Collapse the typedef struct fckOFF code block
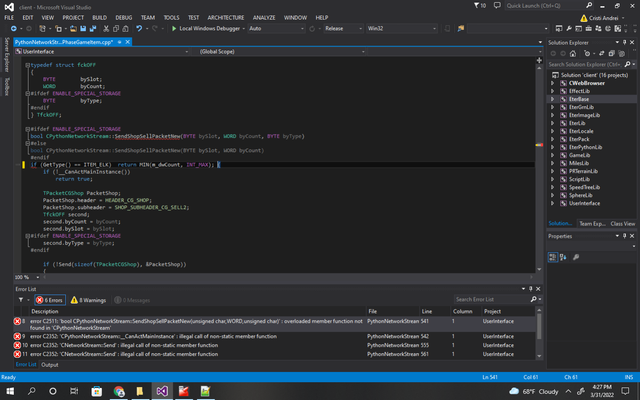Viewport: 640px width, 400px height. [27, 65]
